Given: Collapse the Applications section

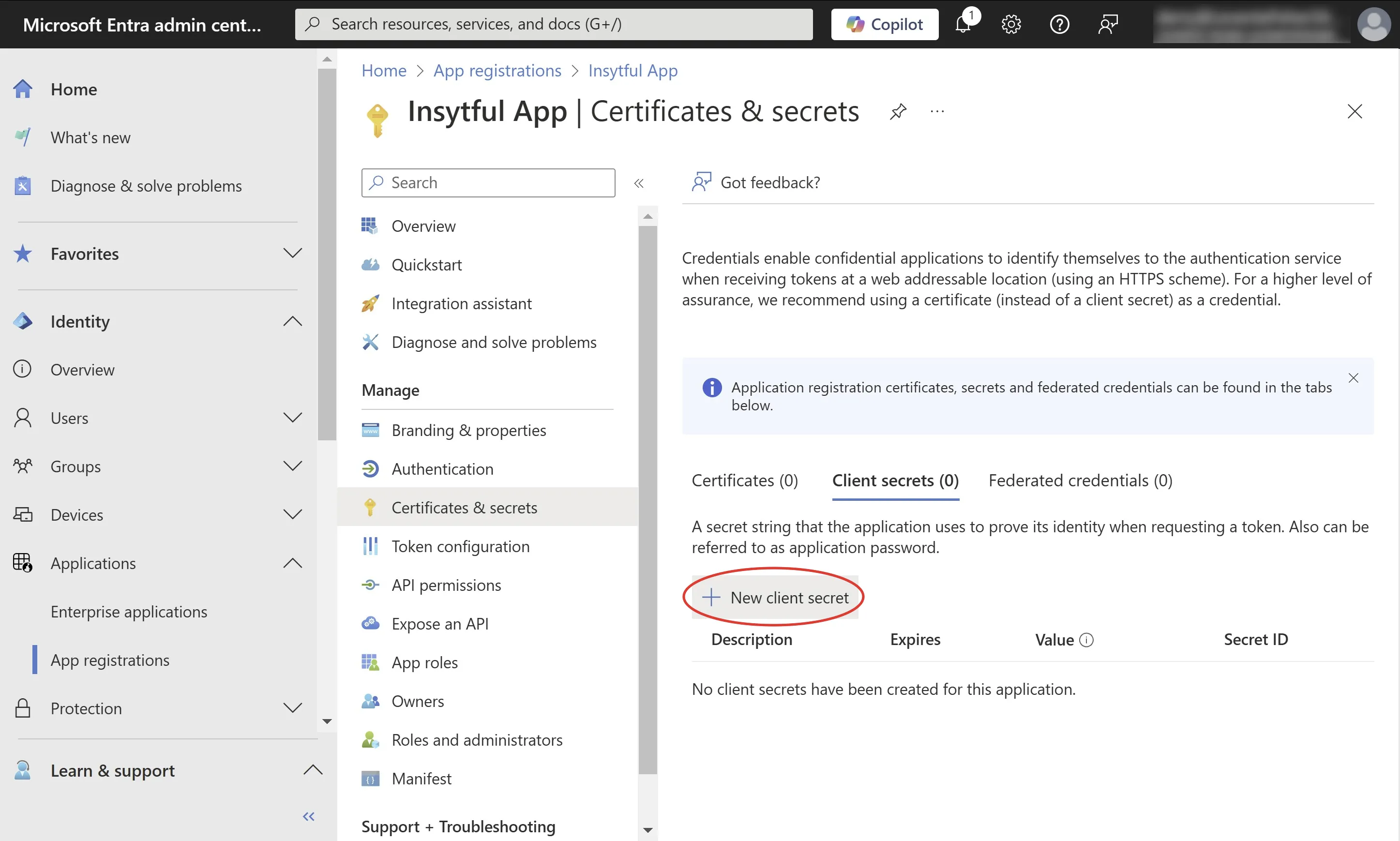Looking at the screenshot, I should pos(292,563).
